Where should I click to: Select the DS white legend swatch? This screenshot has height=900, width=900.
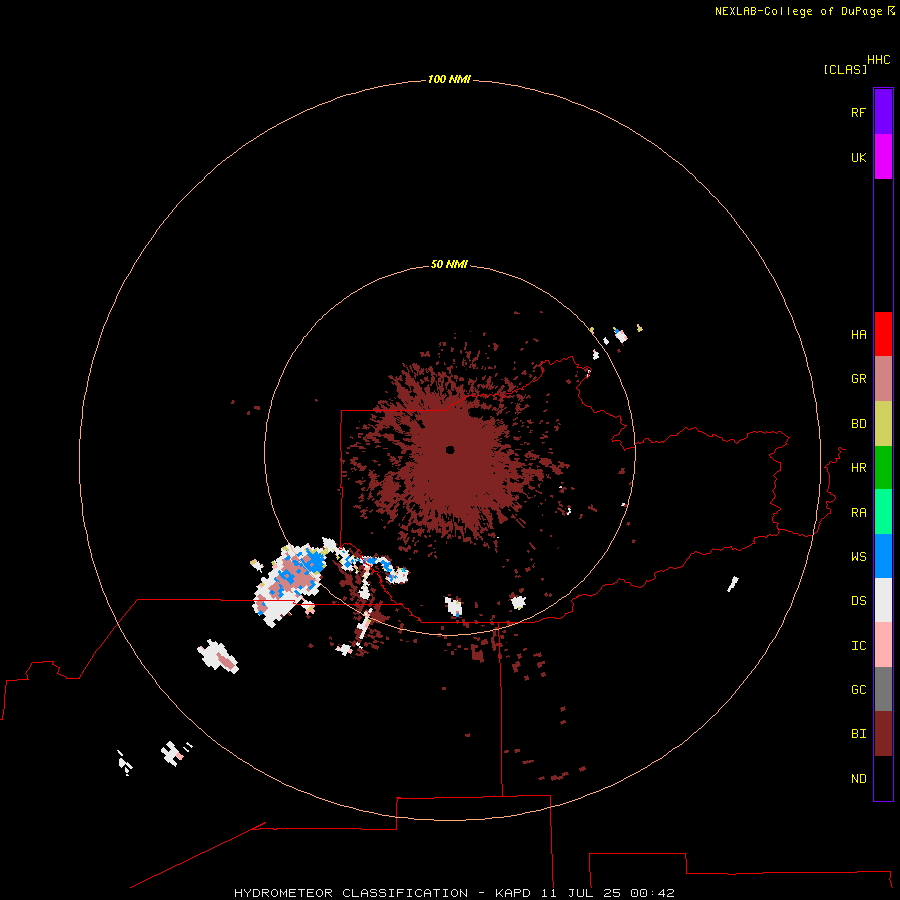coord(883,600)
